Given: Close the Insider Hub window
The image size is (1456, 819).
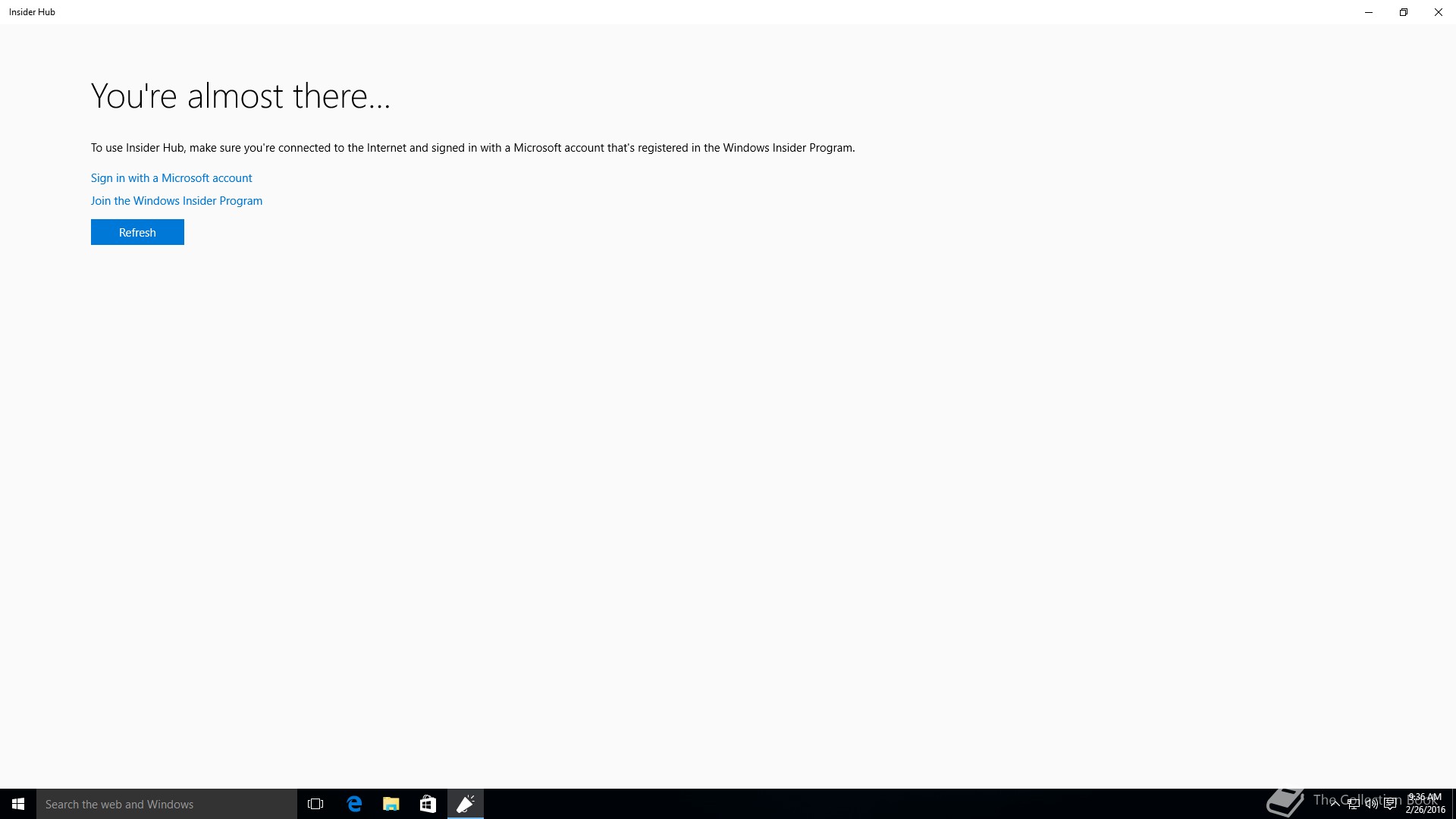Looking at the screenshot, I should pos(1438,12).
